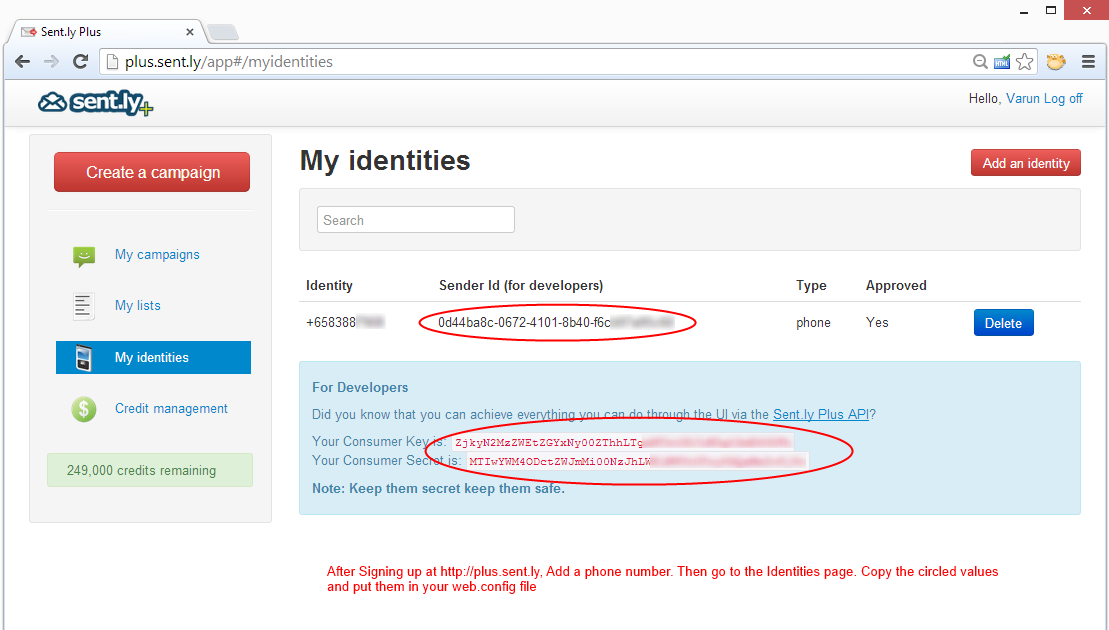The width and height of the screenshot is (1109, 630).
Task: Delete the +658388 phone identity
Action: click(1004, 323)
